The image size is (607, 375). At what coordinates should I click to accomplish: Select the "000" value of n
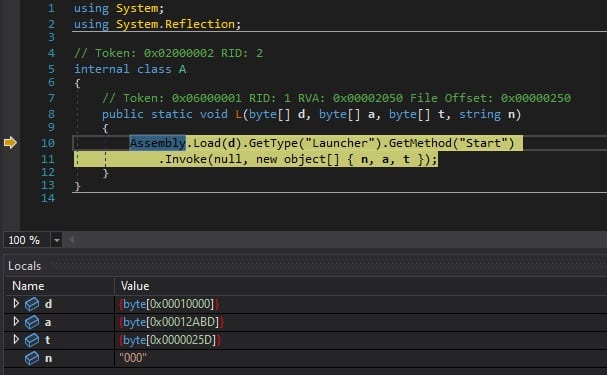click(x=133, y=358)
